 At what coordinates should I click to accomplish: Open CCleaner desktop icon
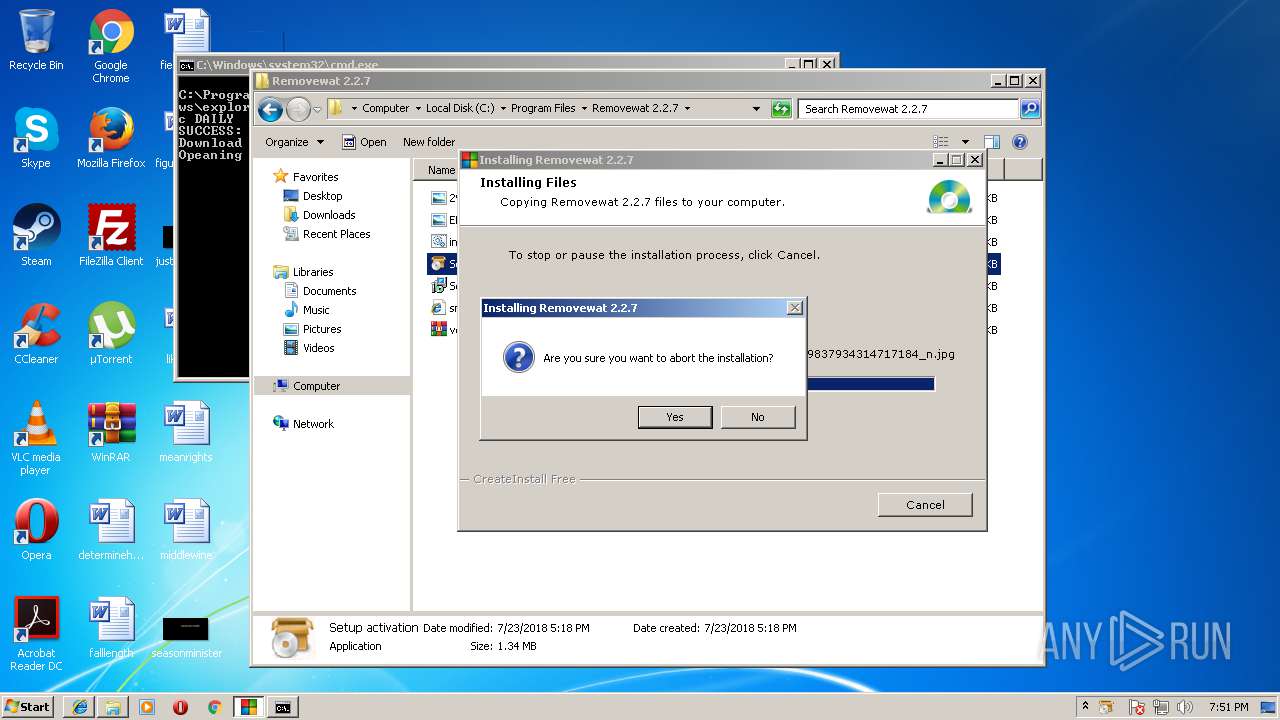tap(36, 334)
